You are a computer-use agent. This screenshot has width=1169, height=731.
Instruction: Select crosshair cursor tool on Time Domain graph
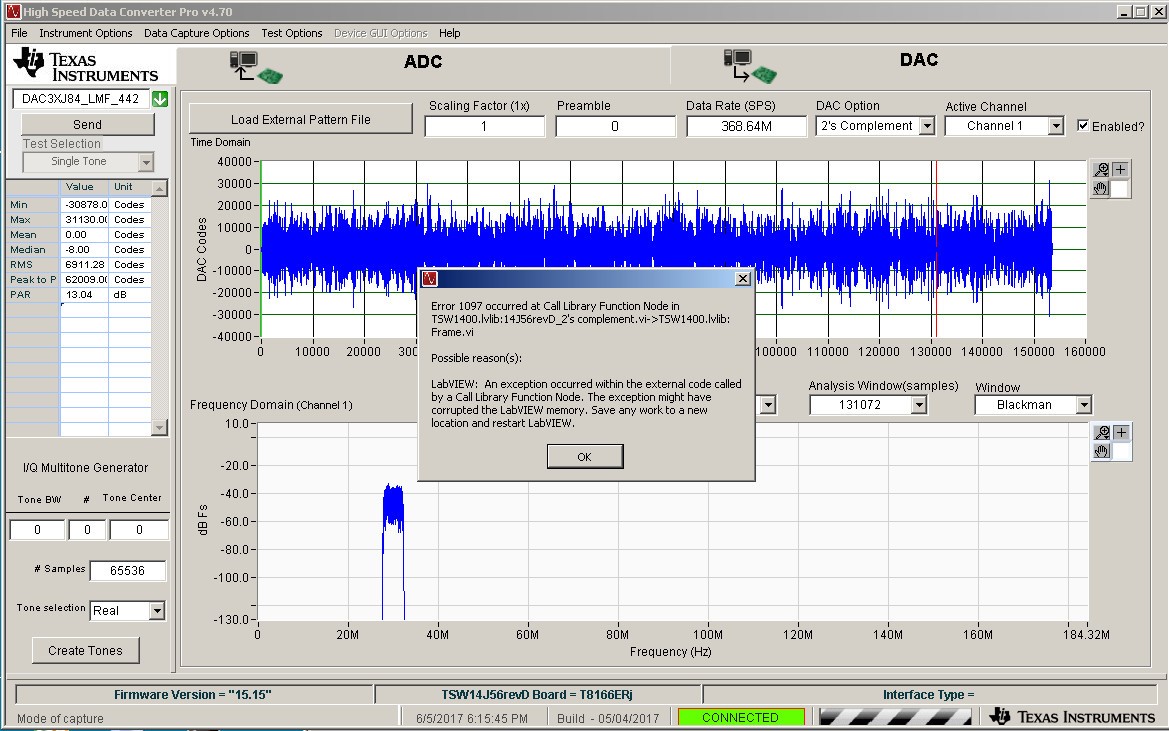point(1121,170)
